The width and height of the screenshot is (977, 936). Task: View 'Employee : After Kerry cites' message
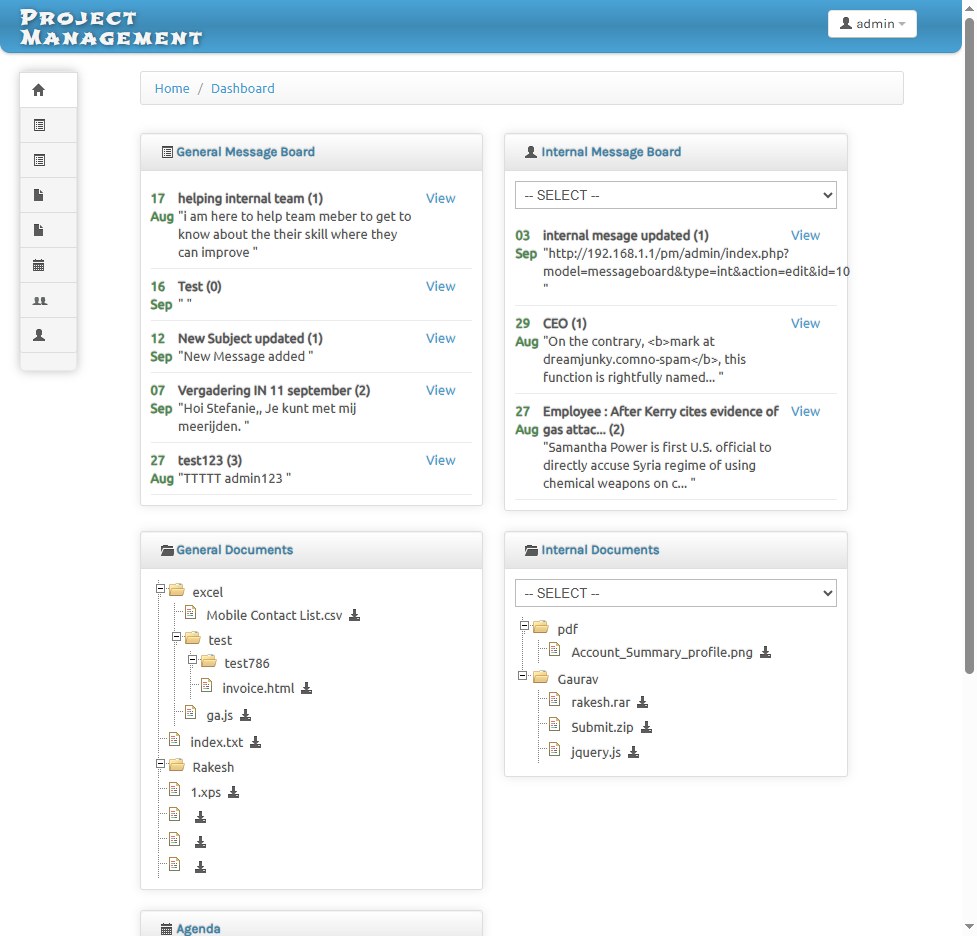[x=805, y=411]
